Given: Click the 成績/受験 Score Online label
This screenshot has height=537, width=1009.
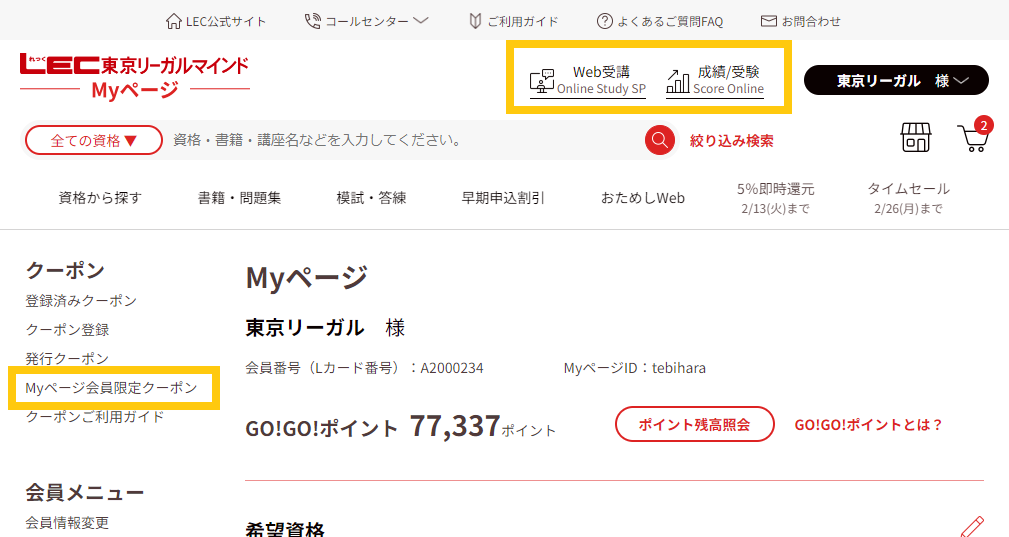Looking at the screenshot, I should pyautogui.click(x=728, y=80).
